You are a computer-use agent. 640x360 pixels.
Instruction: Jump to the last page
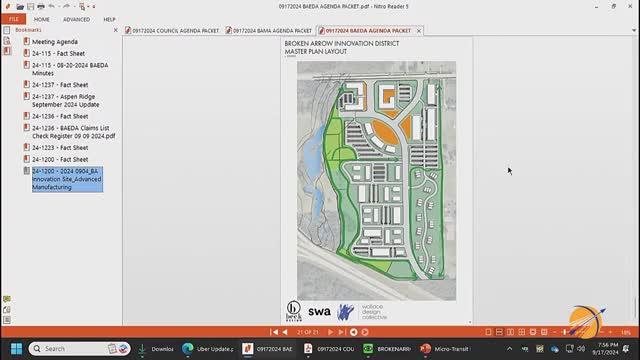point(342,332)
